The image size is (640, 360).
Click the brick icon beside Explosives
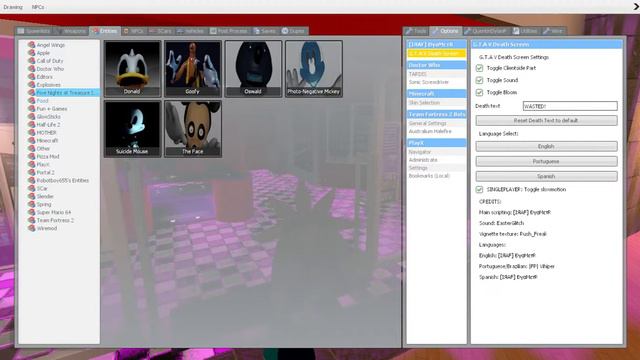click(31, 85)
